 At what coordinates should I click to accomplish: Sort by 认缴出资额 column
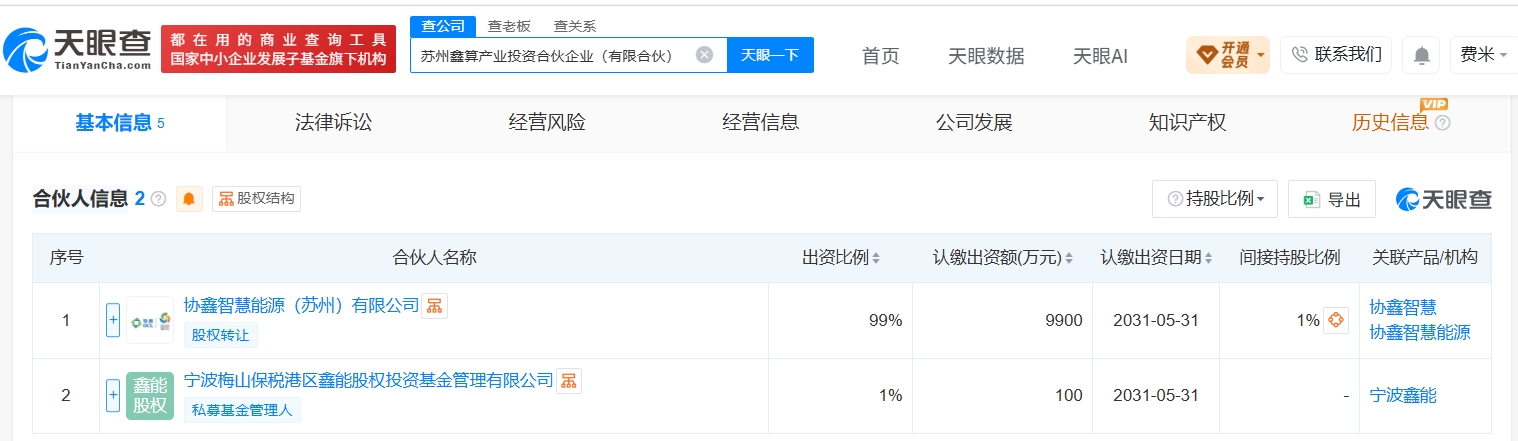point(1003,258)
